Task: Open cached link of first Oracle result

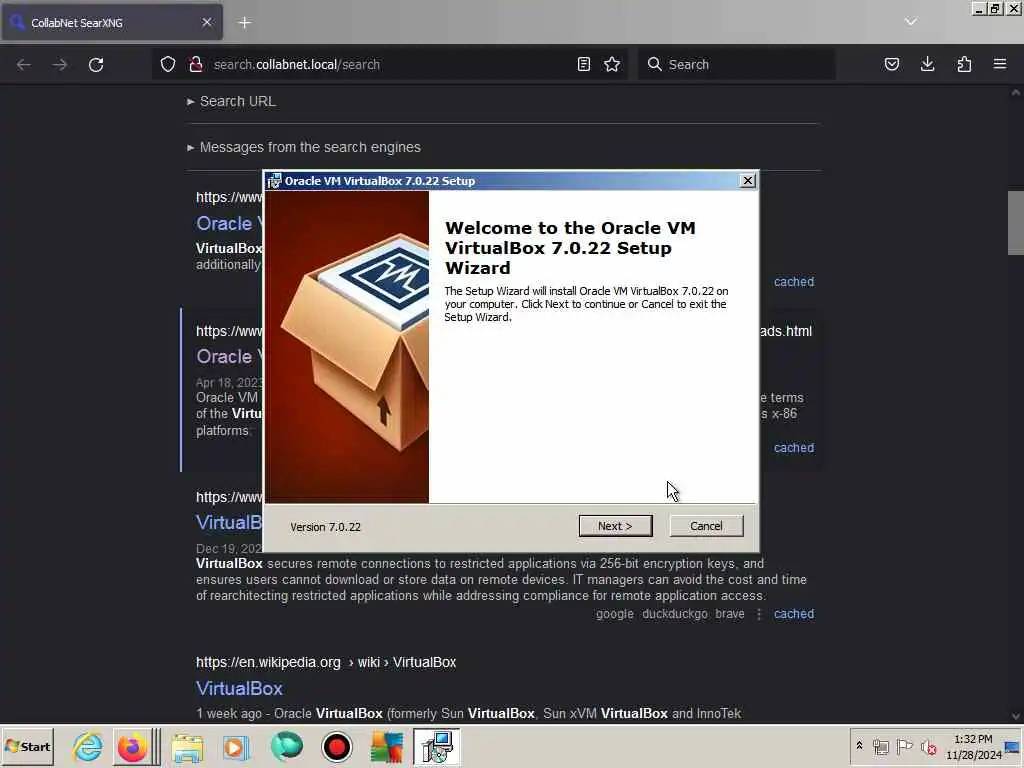Action: (793, 282)
